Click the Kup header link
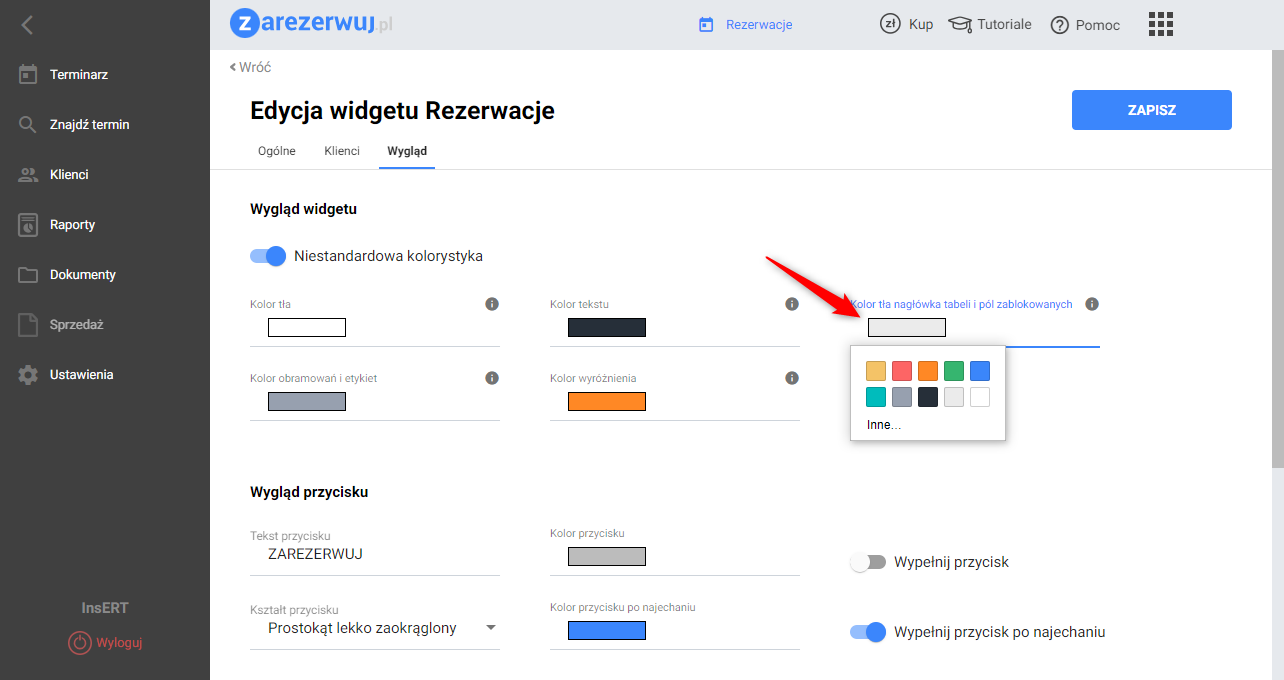1284x680 pixels. 921,24
